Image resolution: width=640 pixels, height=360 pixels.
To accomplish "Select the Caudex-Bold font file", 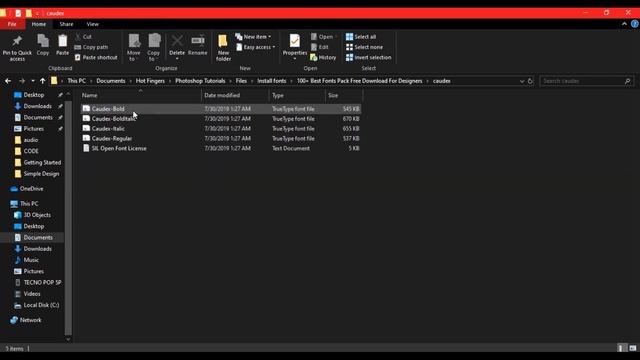I will pos(221,109).
